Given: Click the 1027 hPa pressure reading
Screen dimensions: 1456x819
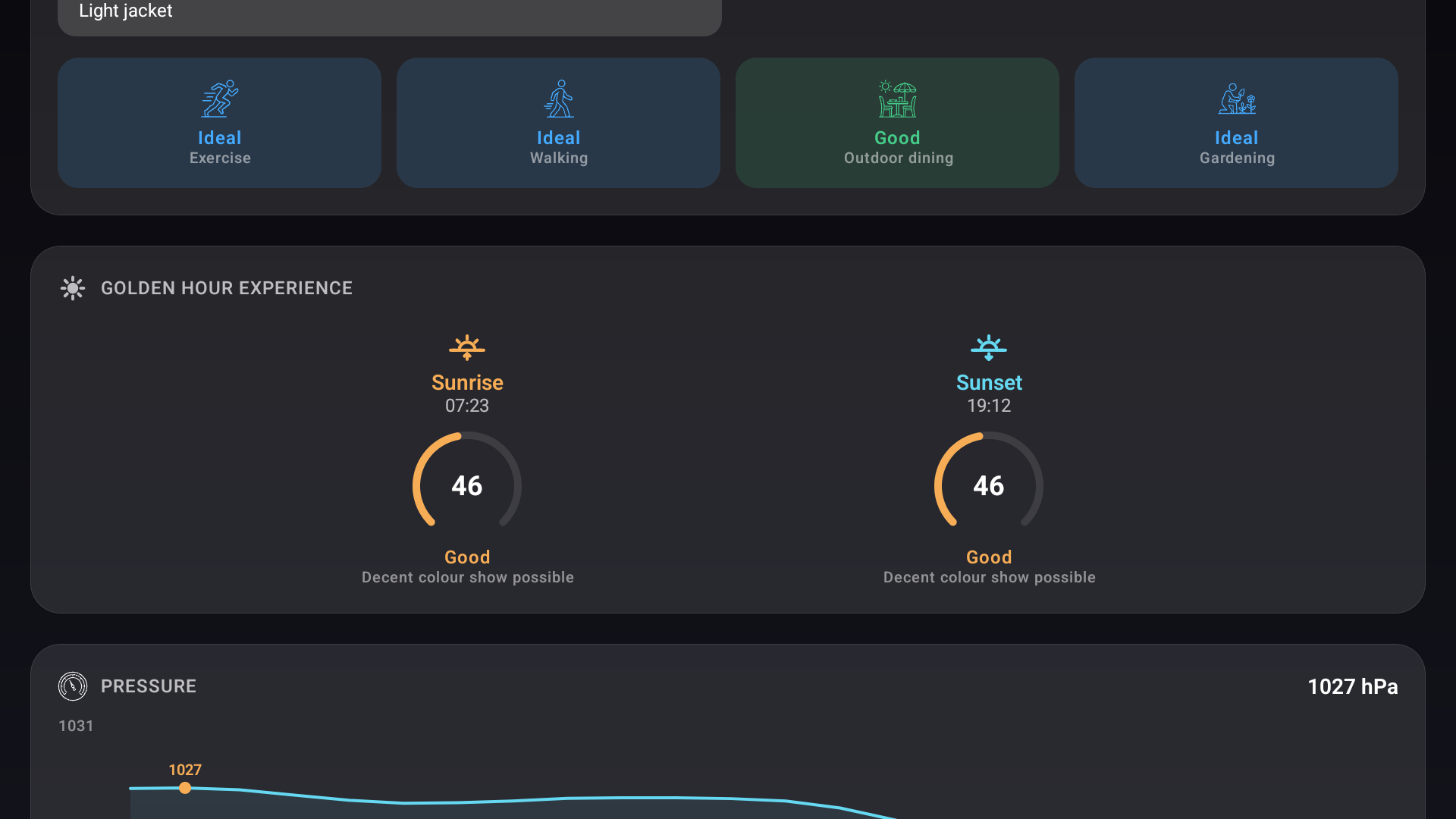Looking at the screenshot, I should [x=1352, y=686].
